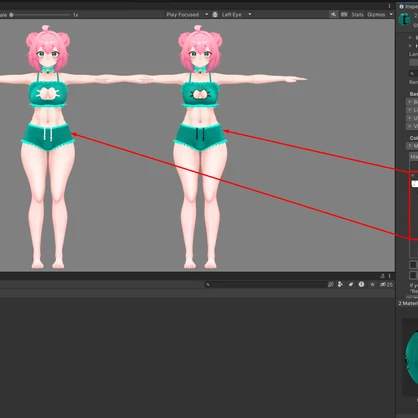418x418 pixels.
Task: Tick the lower checkbox at the Inspector's edge
Action: [413, 275]
